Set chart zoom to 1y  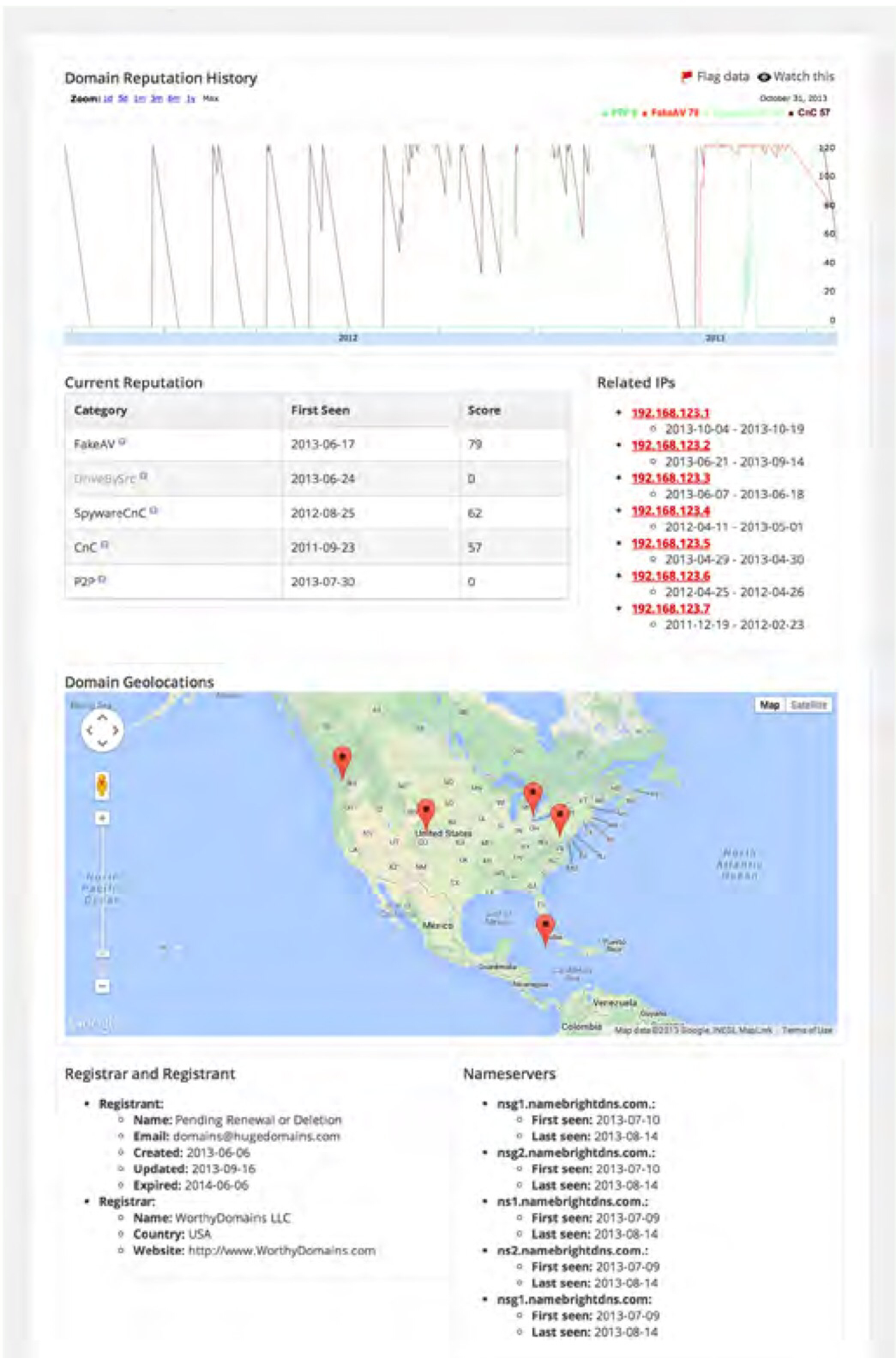pyautogui.click(x=190, y=99)
